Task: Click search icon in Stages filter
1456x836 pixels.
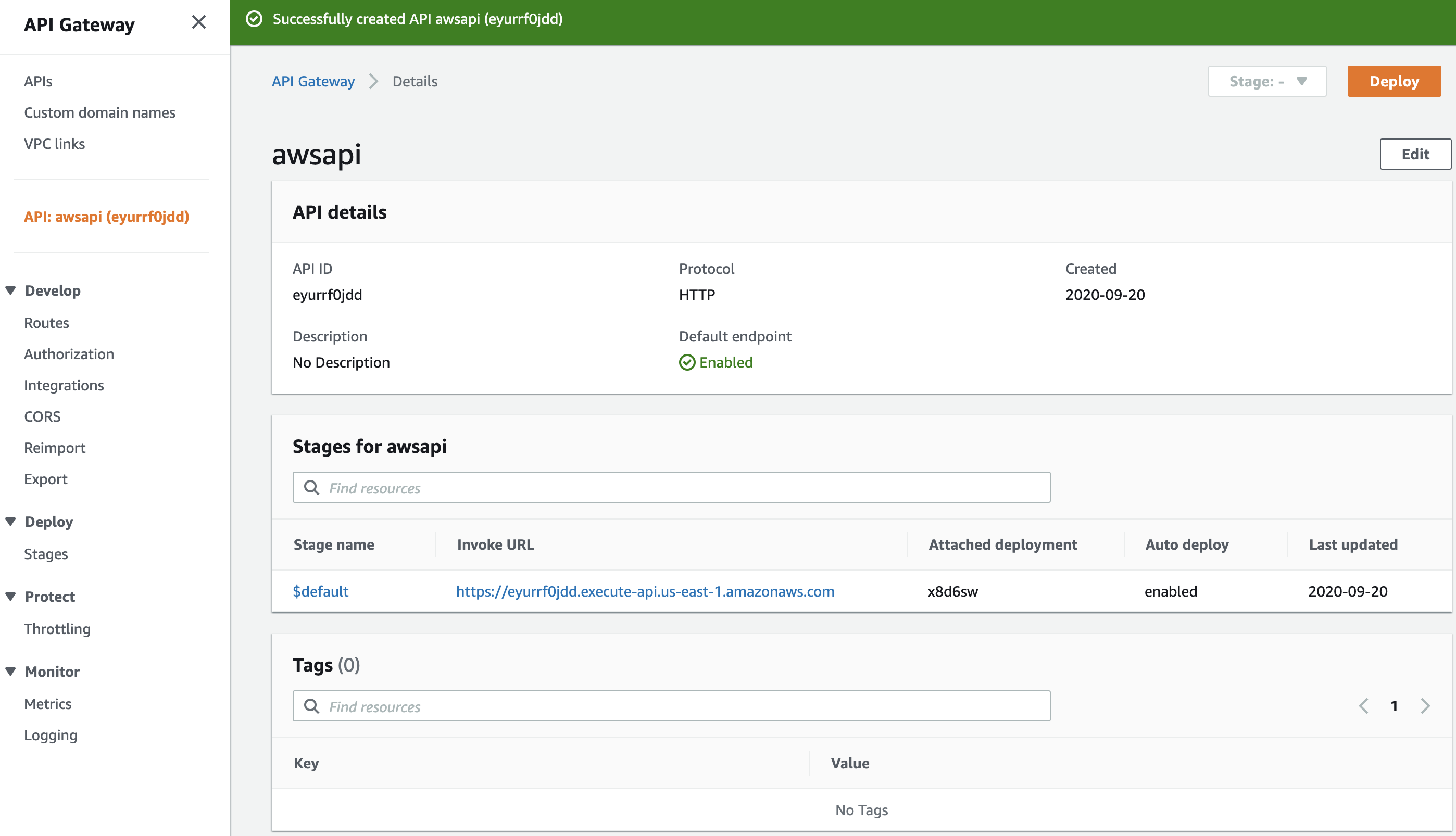Action: [312, 487]
